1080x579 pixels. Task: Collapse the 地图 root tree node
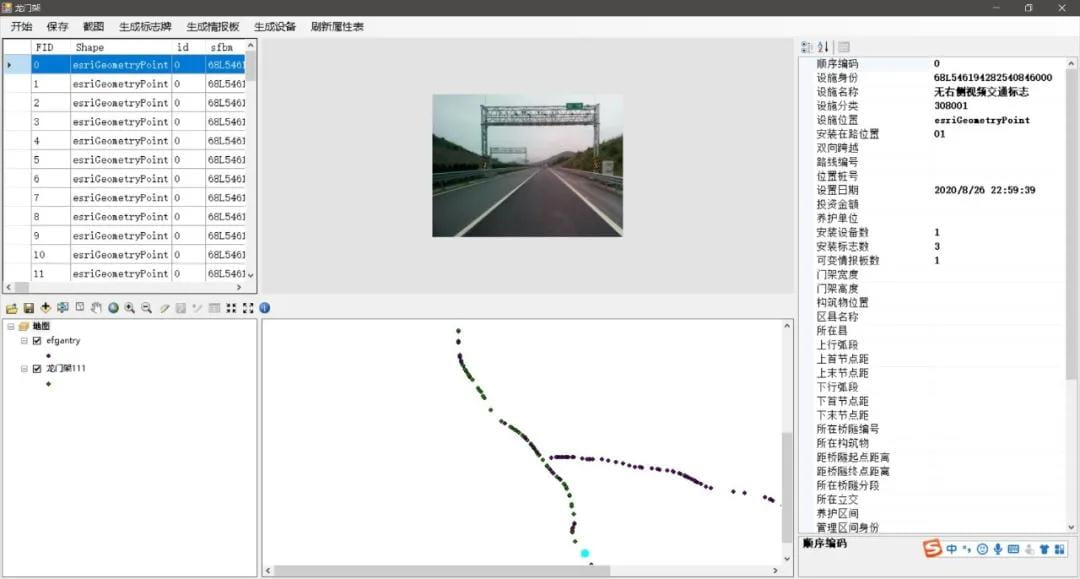click(x=10, y=327)
